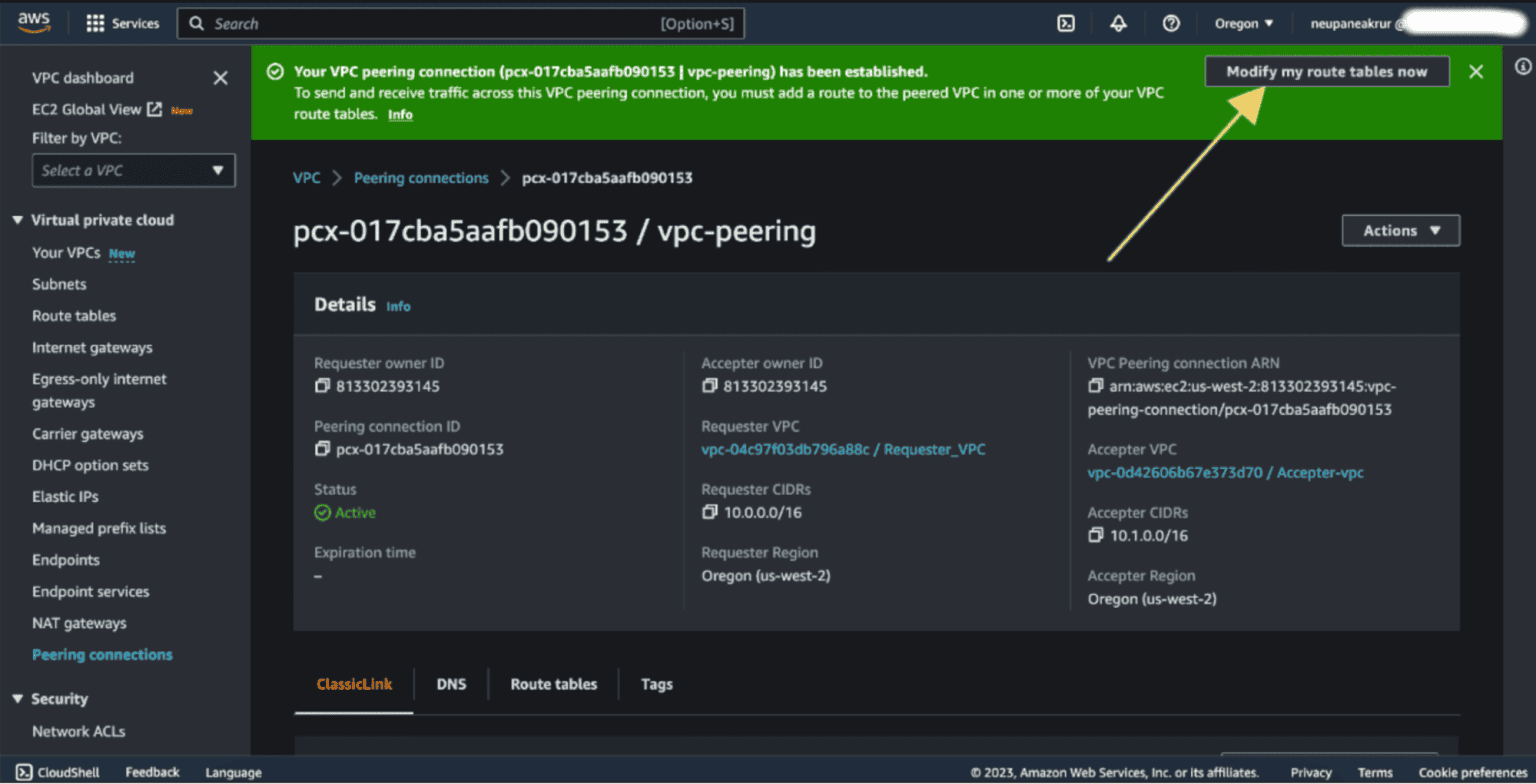Open the help question mark menu
This screenshot has height=784, width=1536.
1171,23
